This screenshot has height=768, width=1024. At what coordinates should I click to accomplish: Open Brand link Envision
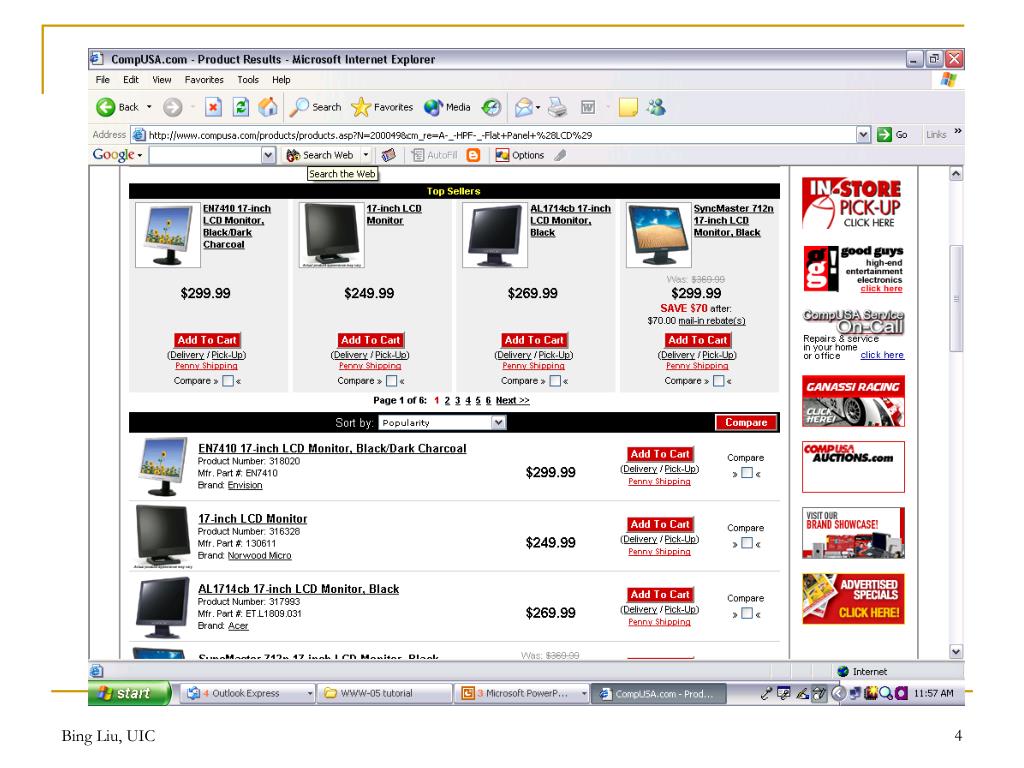pos(245,485)
